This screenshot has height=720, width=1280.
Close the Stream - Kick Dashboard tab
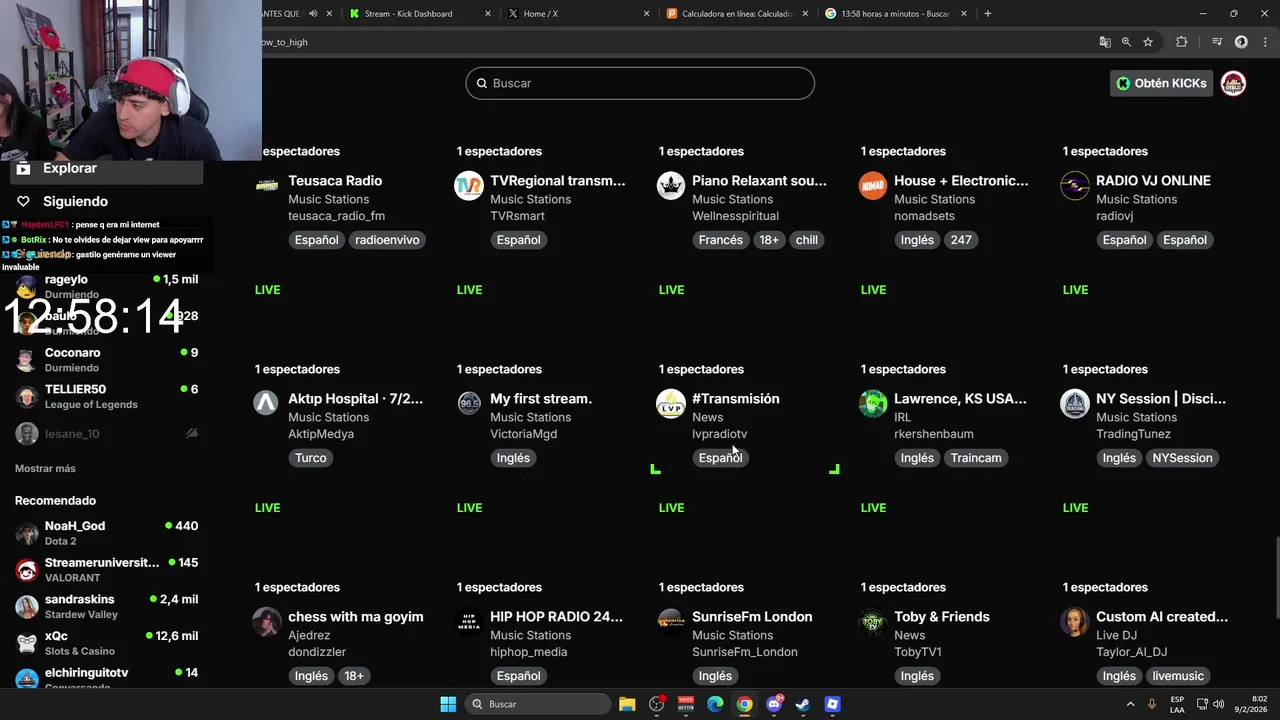(488, 13)
